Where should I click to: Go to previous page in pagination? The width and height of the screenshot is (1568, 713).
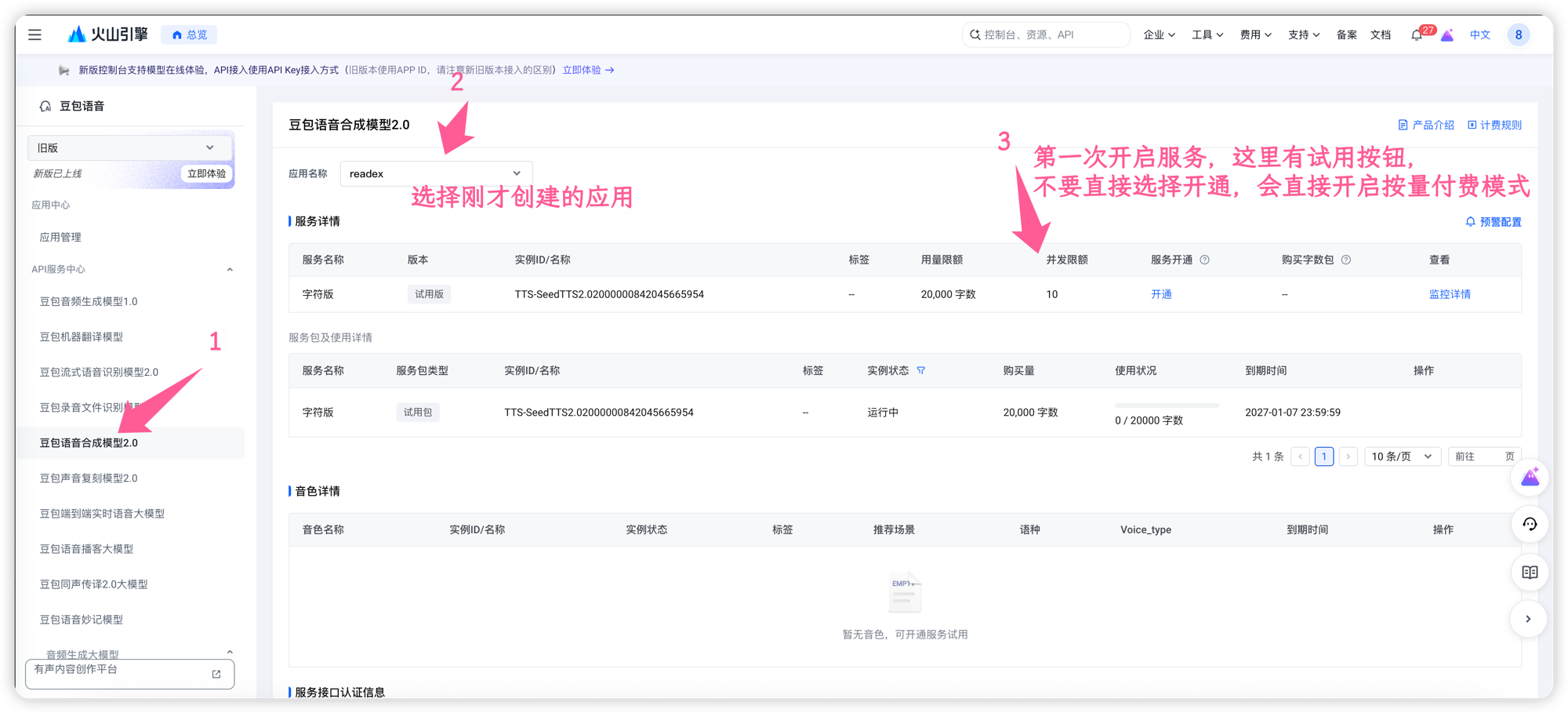point(1301,456)
